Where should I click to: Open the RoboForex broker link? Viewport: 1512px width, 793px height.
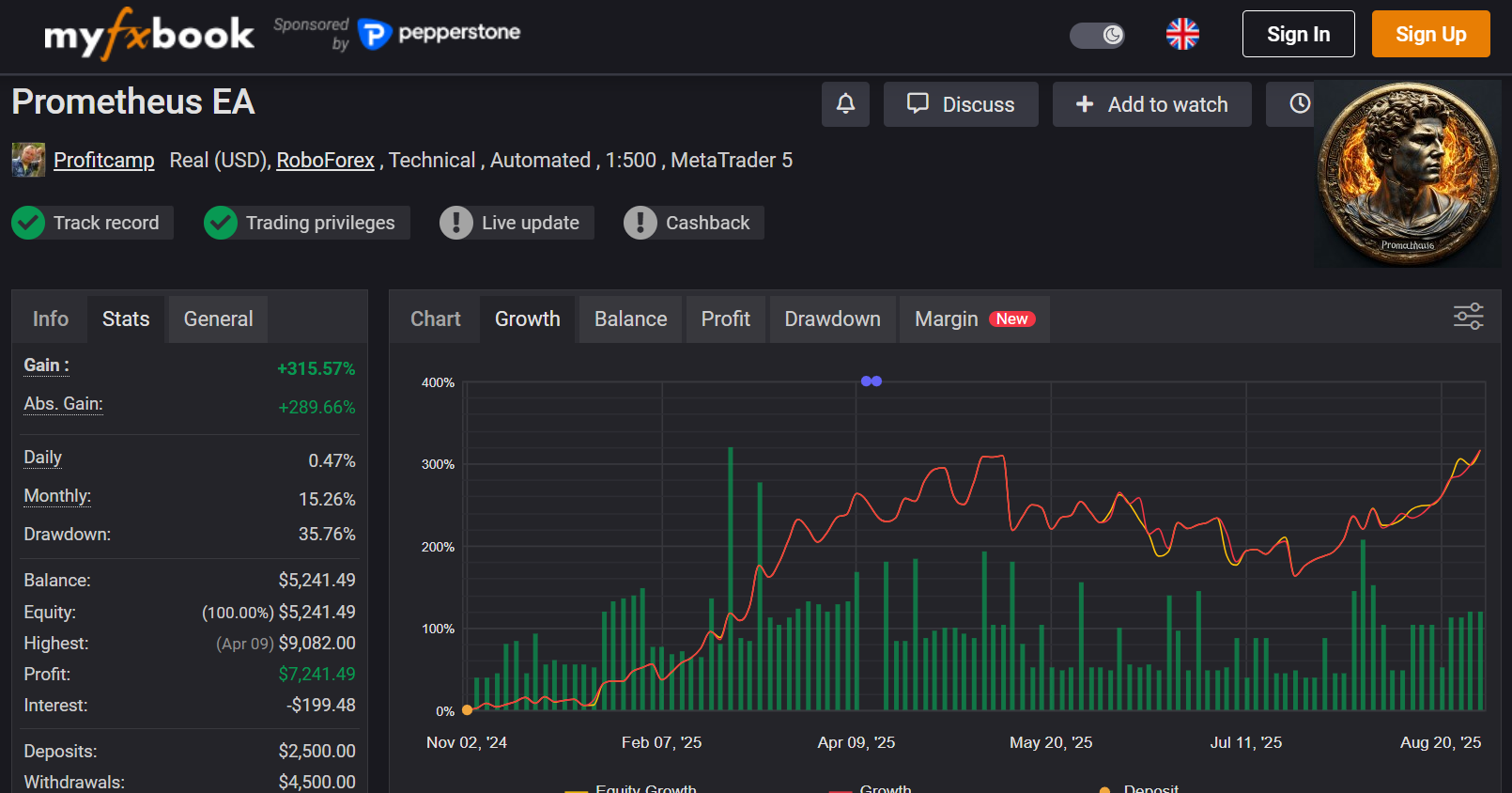325,160
